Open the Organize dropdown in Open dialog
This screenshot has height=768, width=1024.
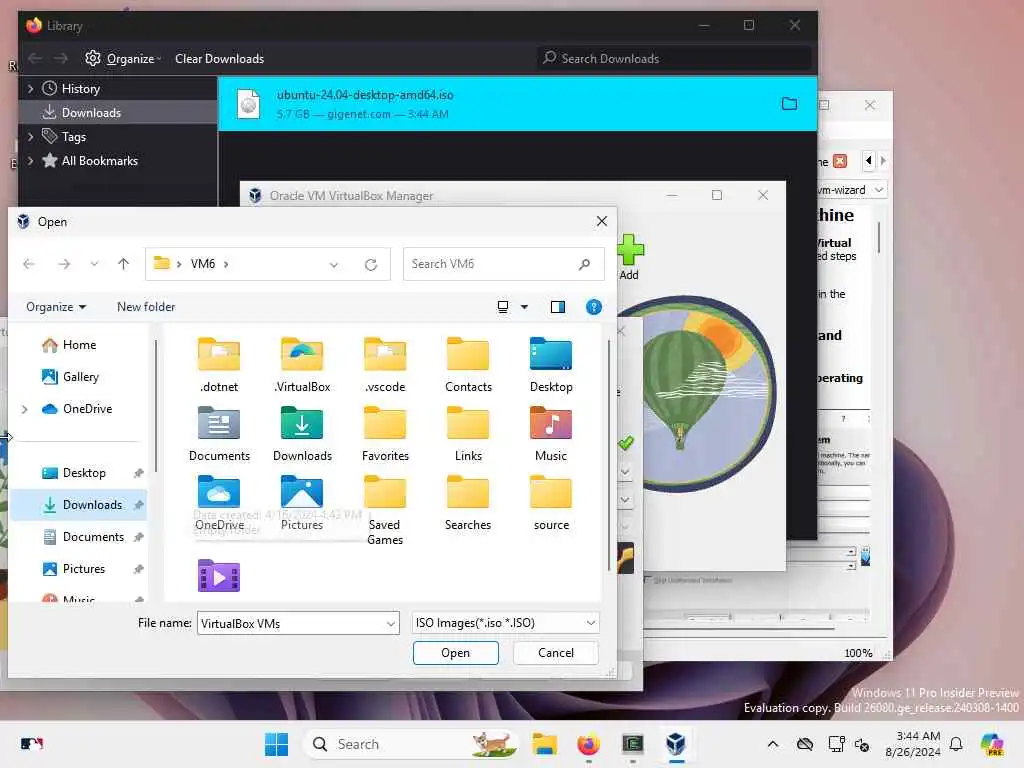56,307
